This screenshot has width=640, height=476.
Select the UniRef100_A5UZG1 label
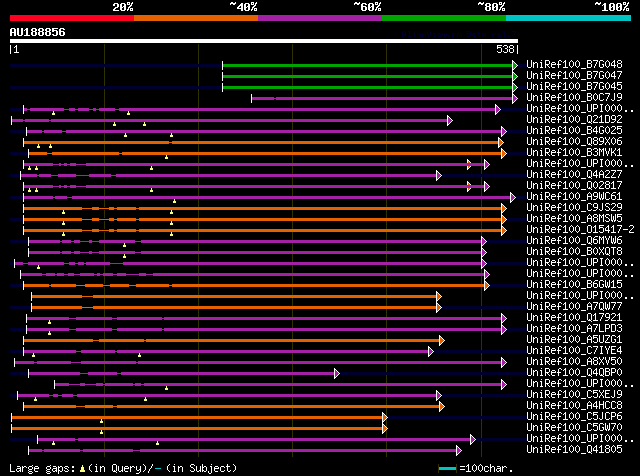[574, 340]
